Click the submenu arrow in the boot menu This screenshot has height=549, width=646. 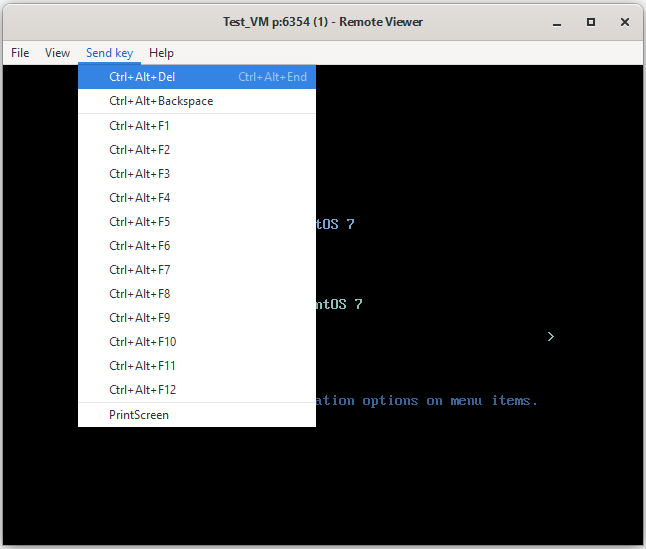point(551,337)
